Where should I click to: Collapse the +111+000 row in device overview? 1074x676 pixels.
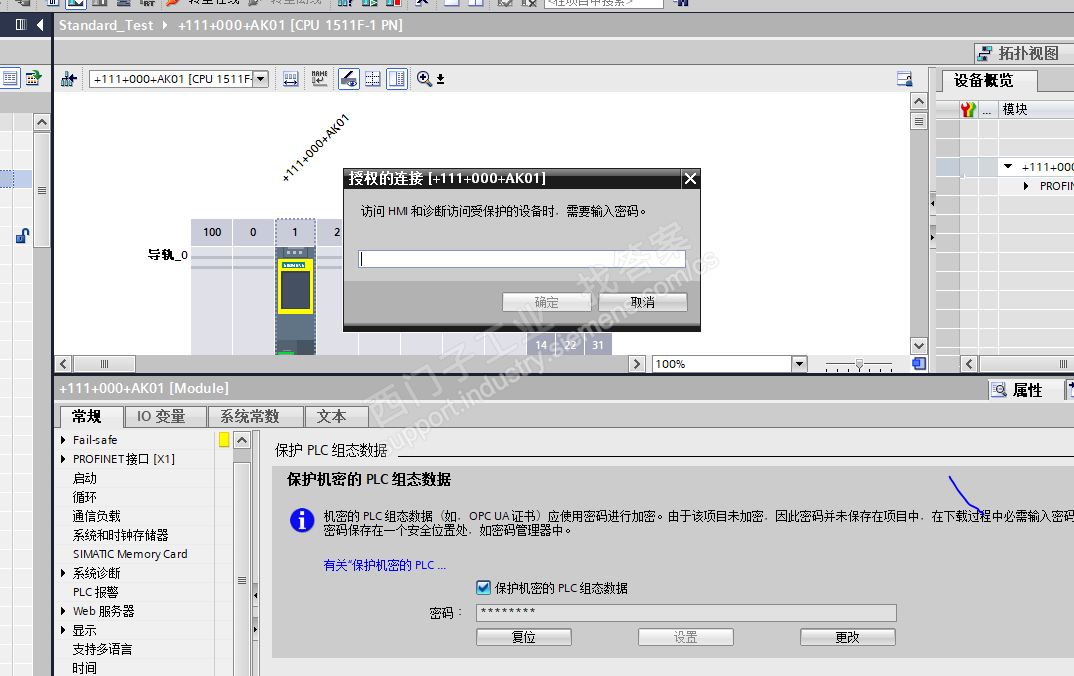coord(1008,166)
